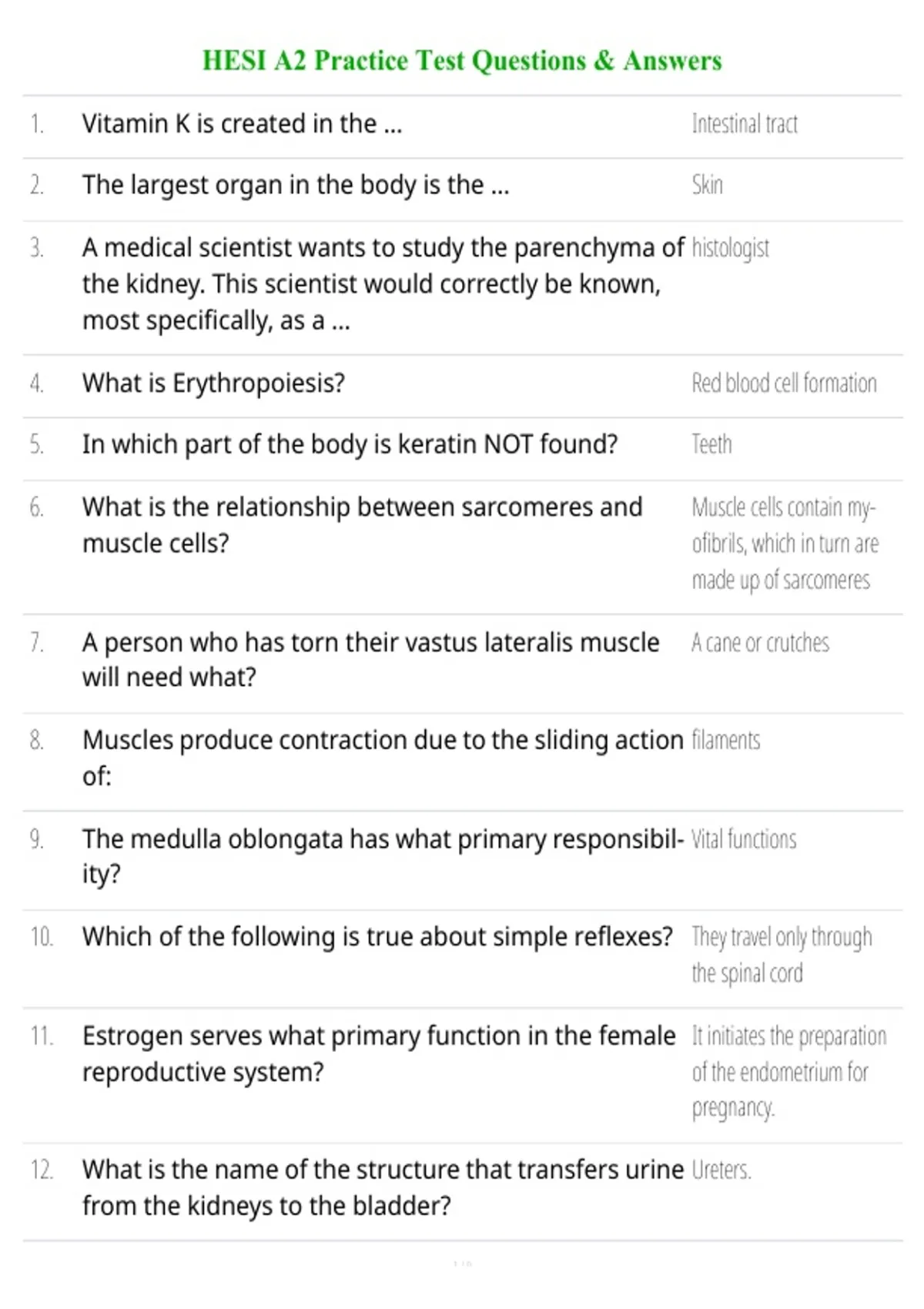Select the answer "A cane or crutches"

coord(760,642)
